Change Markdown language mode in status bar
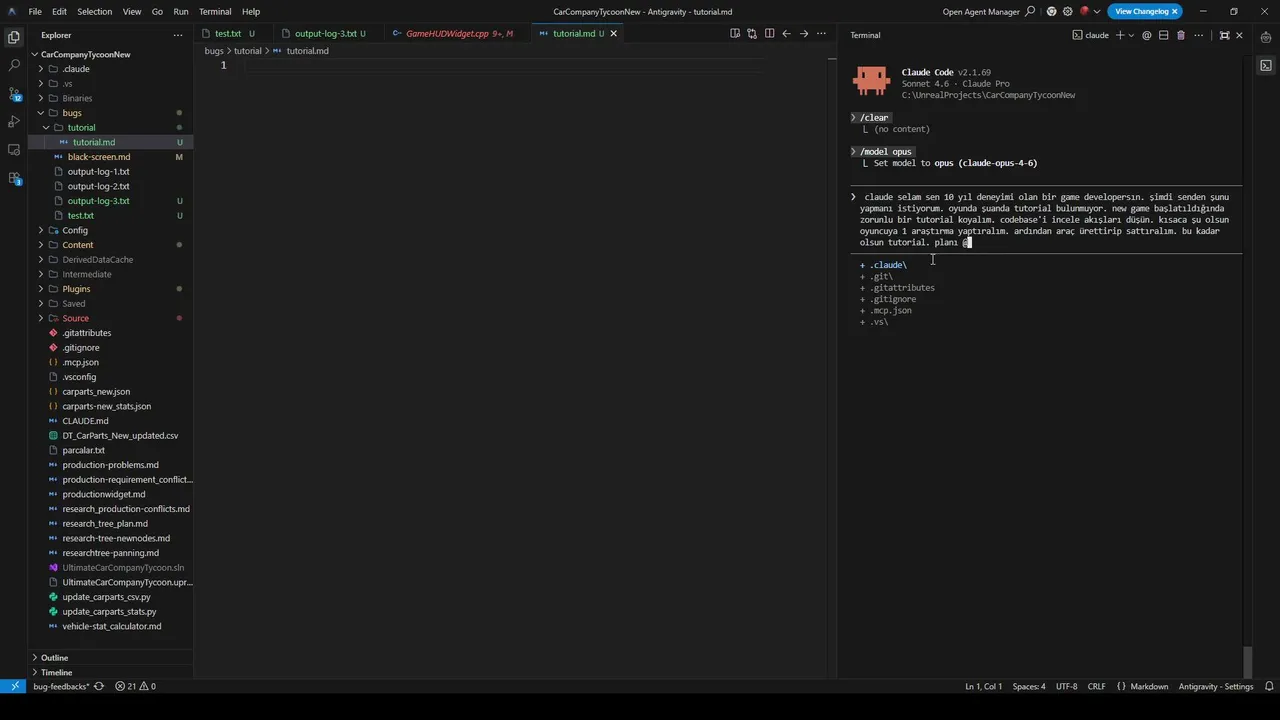This screenshot has width=1280, height=720. 1149,686
